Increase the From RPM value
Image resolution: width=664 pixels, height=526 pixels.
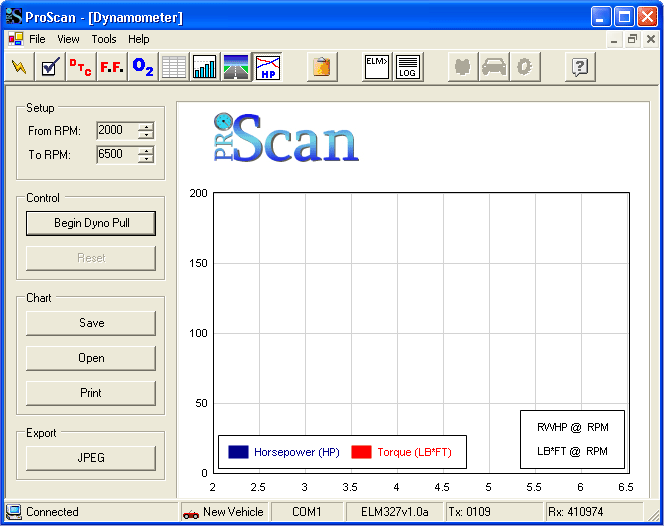click(x=146, y=127)
